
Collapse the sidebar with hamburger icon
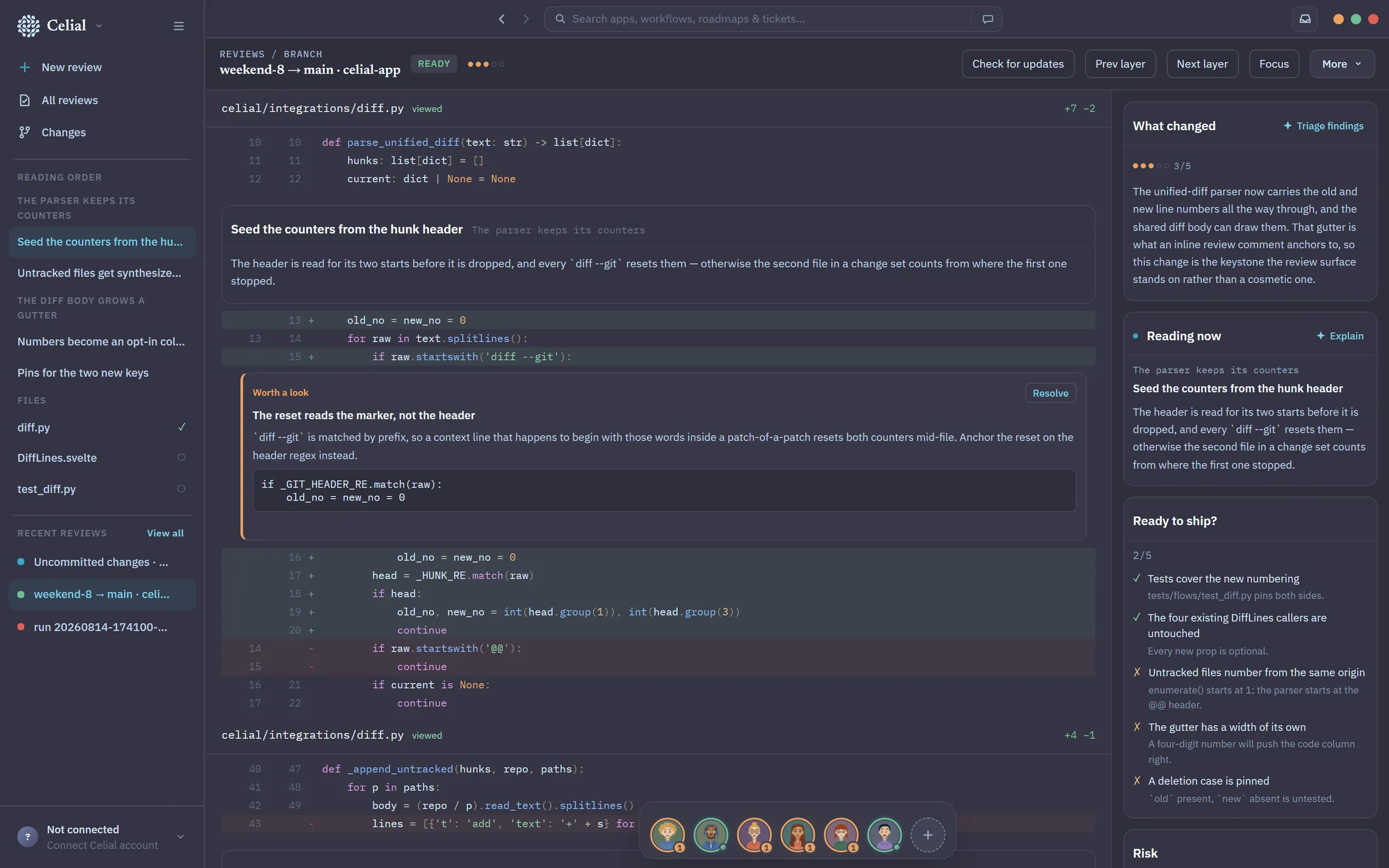(178, 26)
